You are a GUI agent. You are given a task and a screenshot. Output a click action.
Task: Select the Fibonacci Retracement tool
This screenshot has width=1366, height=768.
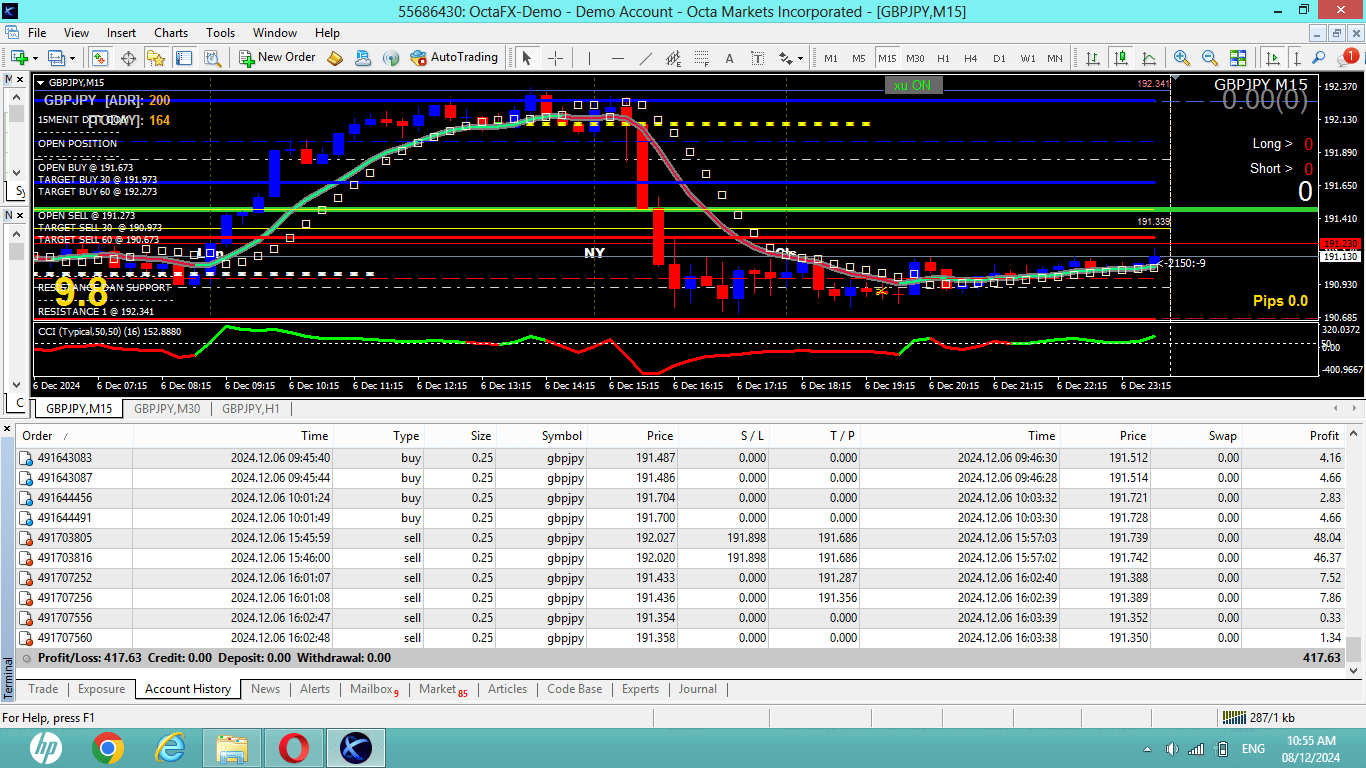701,58
